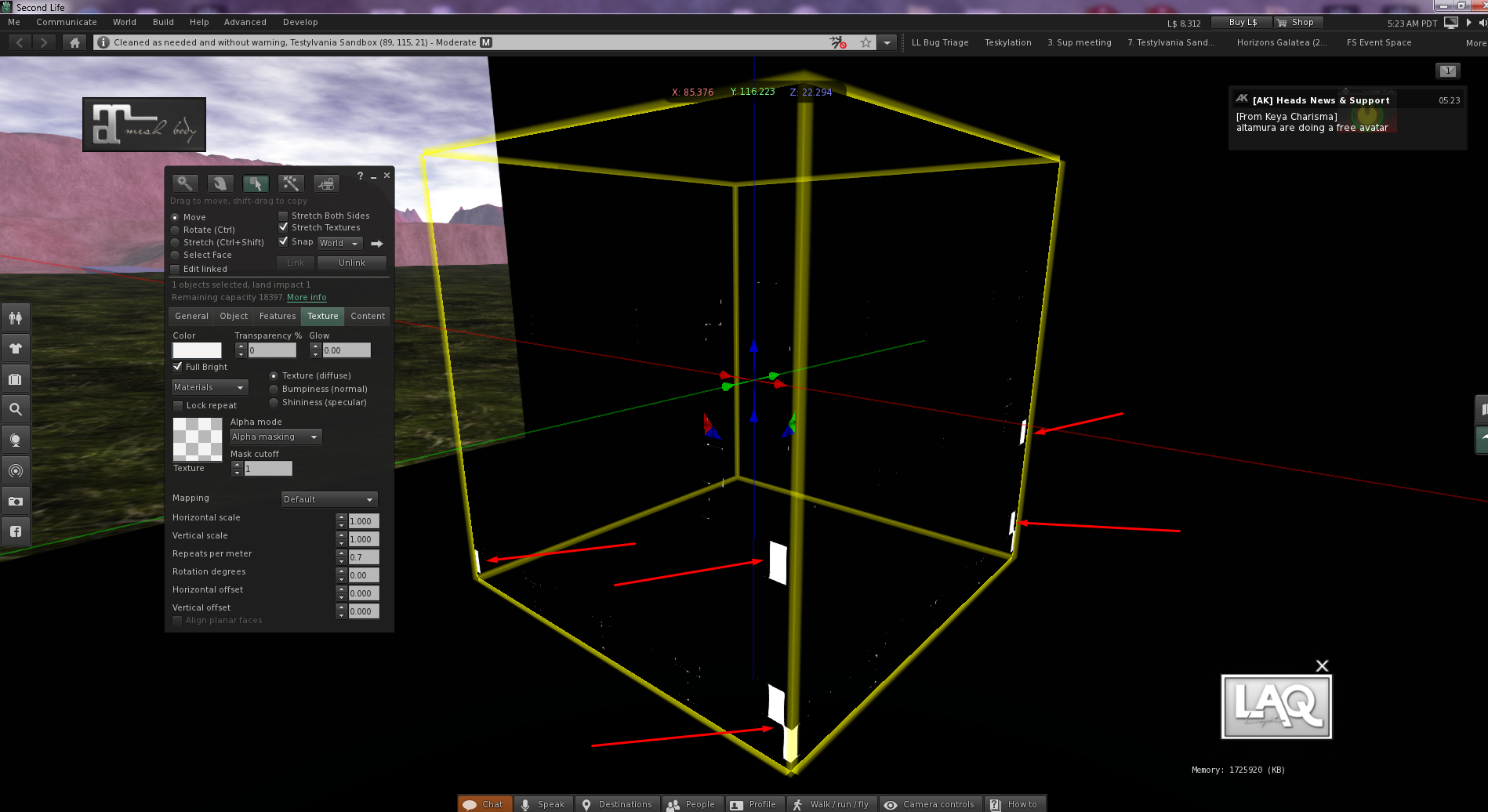Image resolution: width=1488 pixels, height=812 pixels.
Task: Open the World Map with the globe icon
Action: pyautogui.click(x=16, y=439)
